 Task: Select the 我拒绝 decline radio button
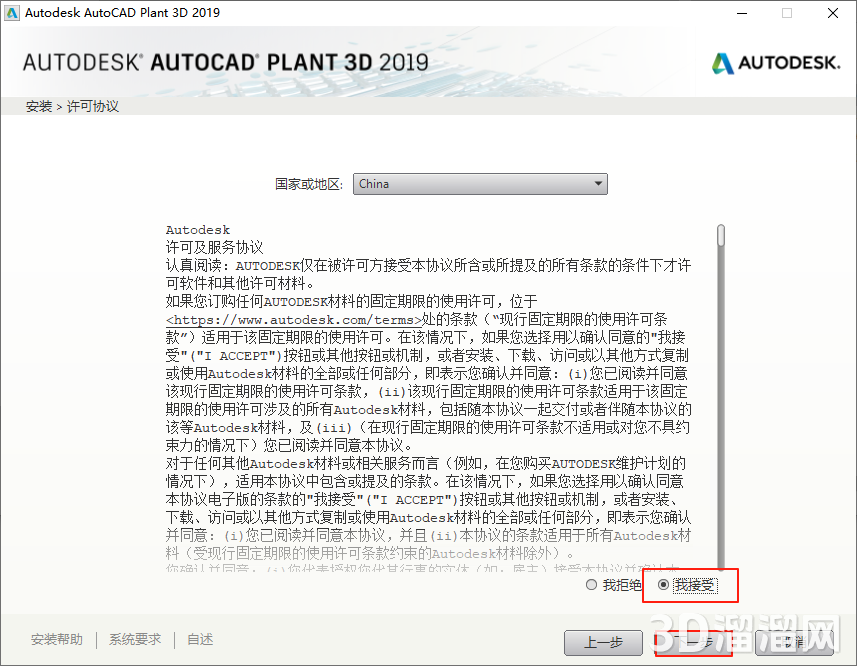(x=591, y=585)
